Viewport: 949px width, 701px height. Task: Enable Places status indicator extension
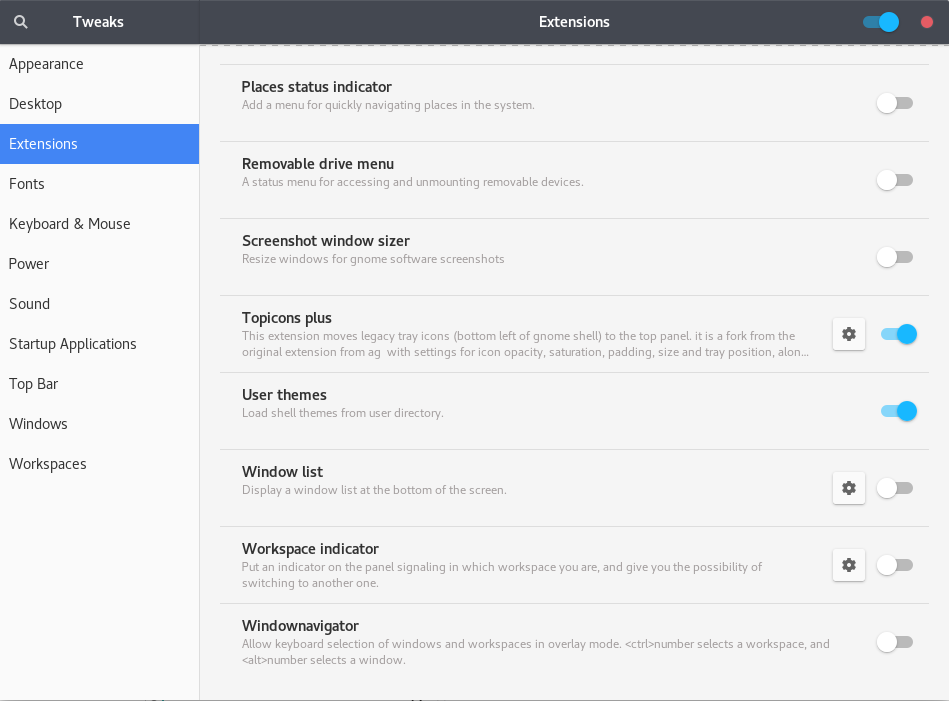895,103
